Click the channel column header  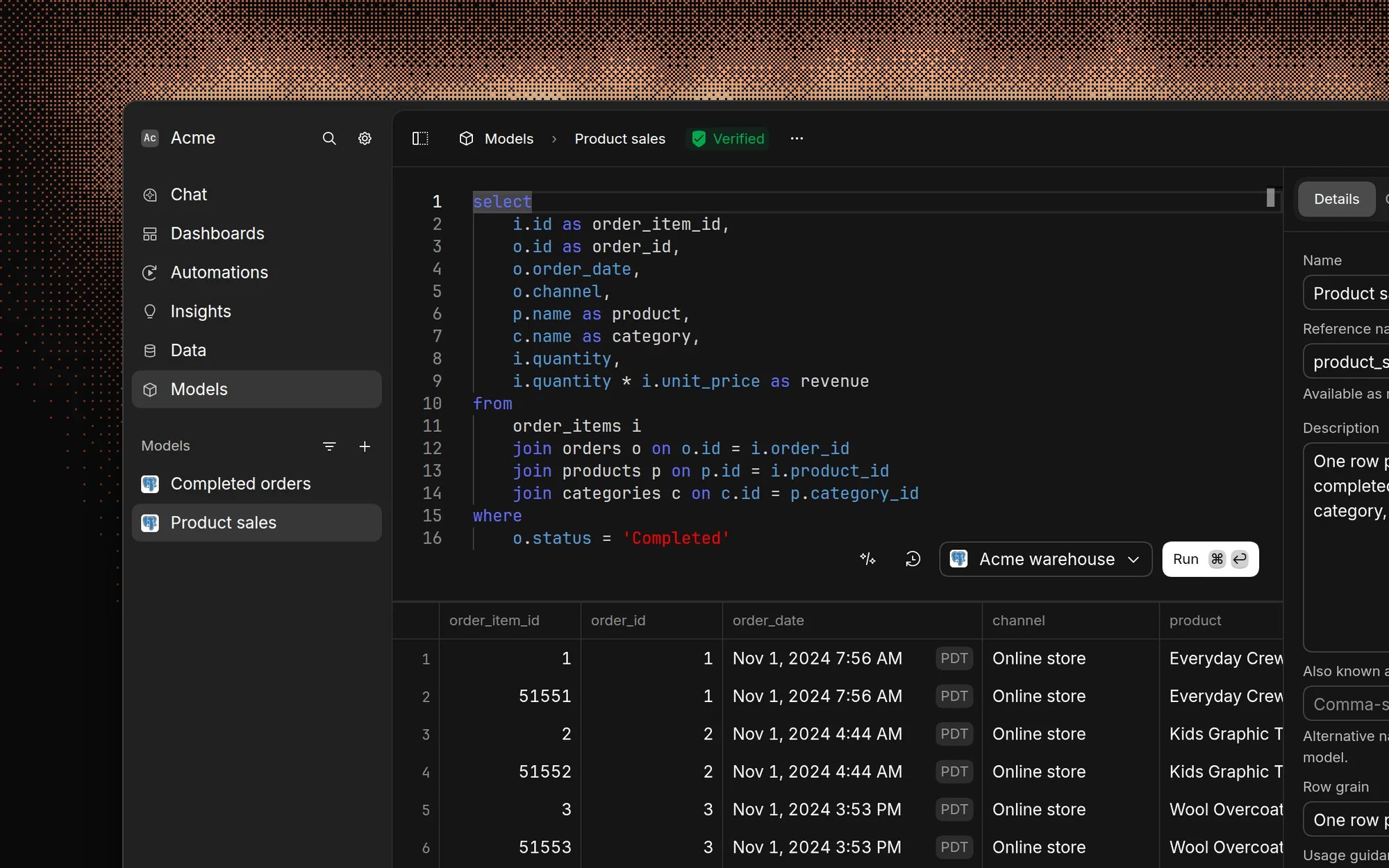click(x=1071, y=621)
